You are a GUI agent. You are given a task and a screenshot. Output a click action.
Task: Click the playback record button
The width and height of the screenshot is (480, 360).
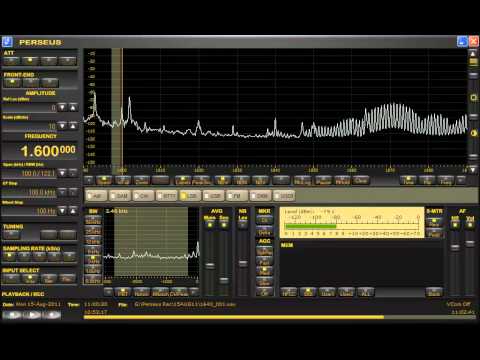point(52,315)
